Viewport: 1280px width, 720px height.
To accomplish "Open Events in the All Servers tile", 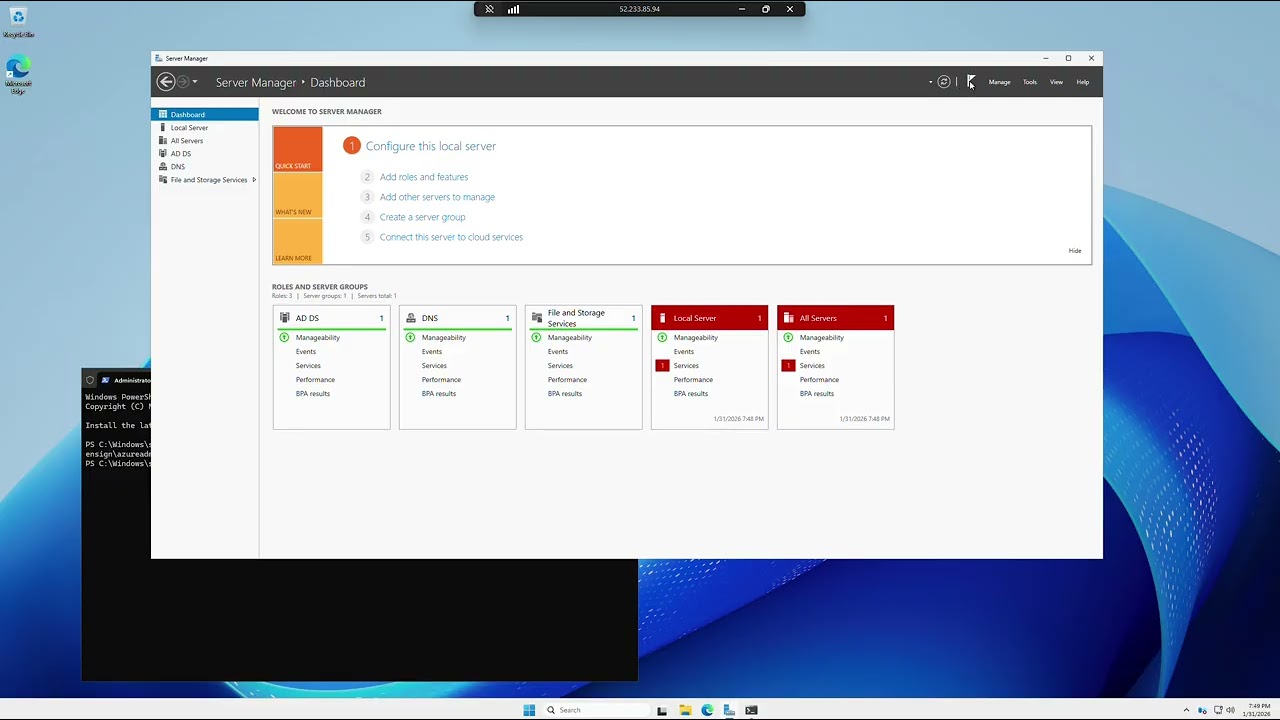I will (x=810, y=351).
